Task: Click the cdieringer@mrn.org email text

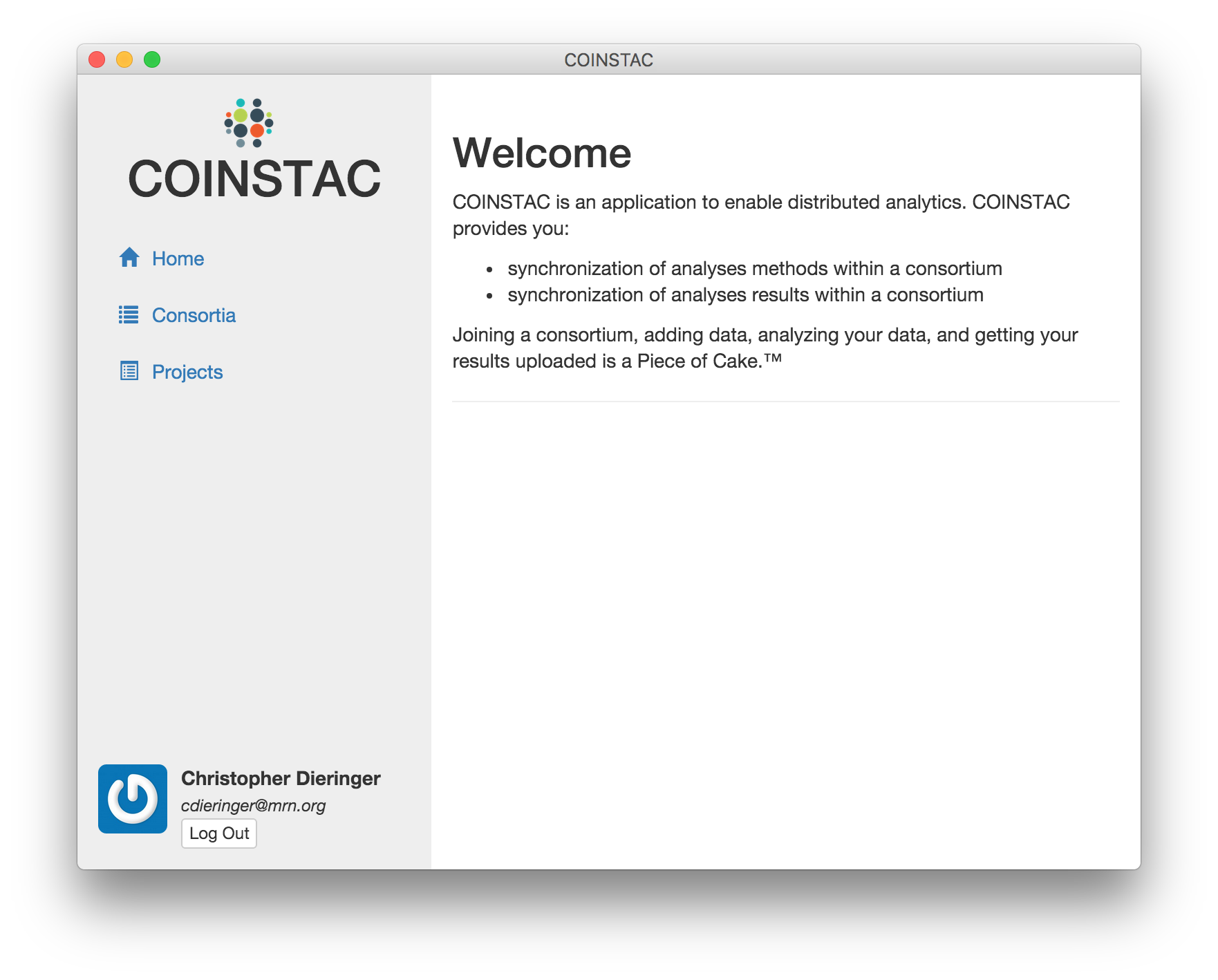Action: pyautogui.click(x=253, y=806)
